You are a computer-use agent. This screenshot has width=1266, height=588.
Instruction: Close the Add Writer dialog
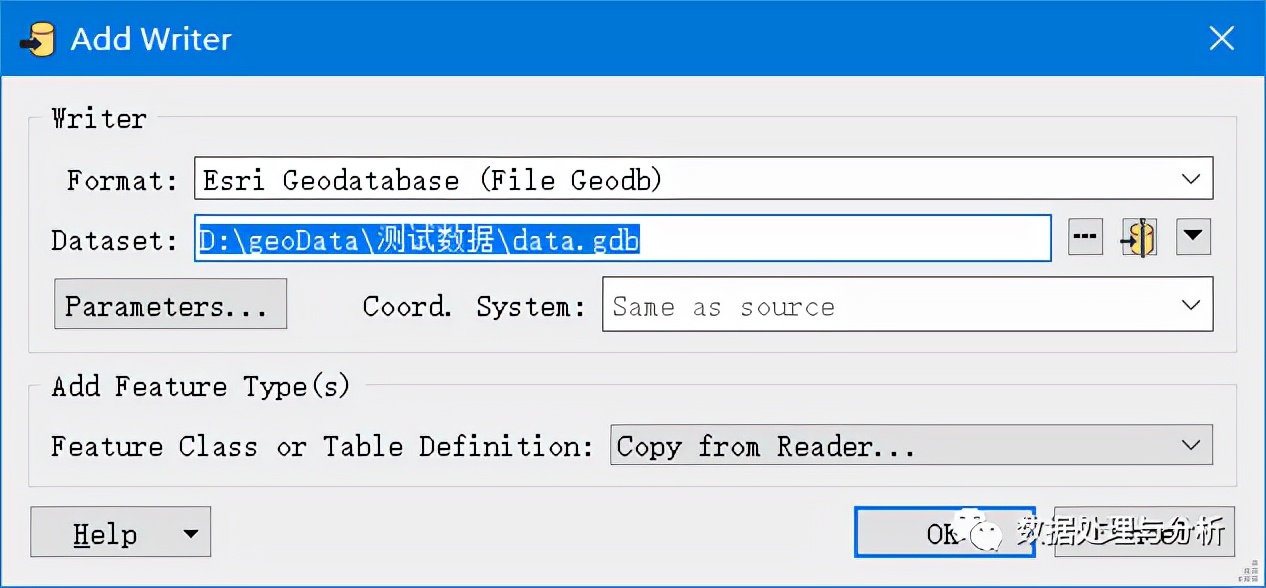pos(1221,39)
